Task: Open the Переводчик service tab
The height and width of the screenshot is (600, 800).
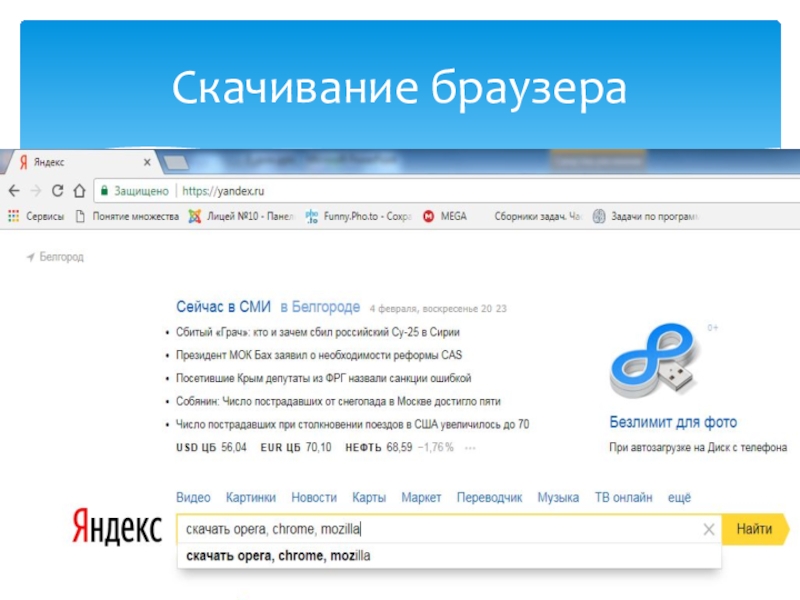Action: click(x=489, y=497)
